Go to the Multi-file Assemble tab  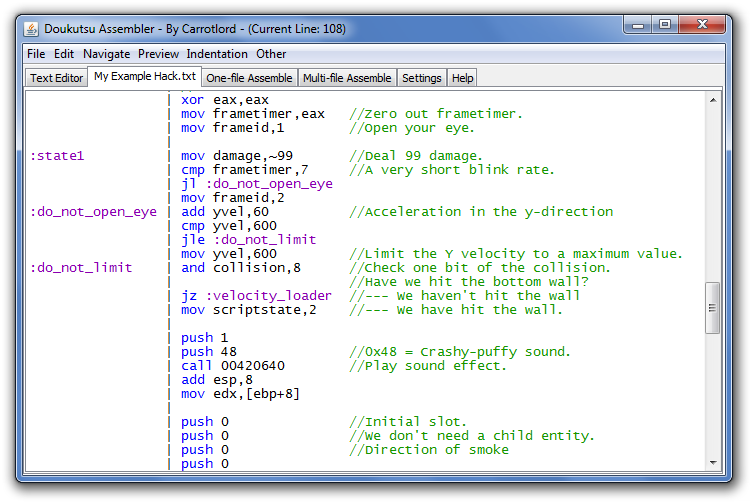347,78
